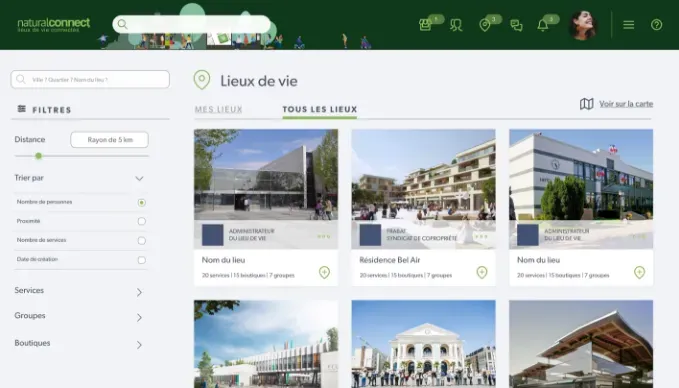
Task: Click the plus icon on Résidence Bel Air card
Action: coord(482,272)
